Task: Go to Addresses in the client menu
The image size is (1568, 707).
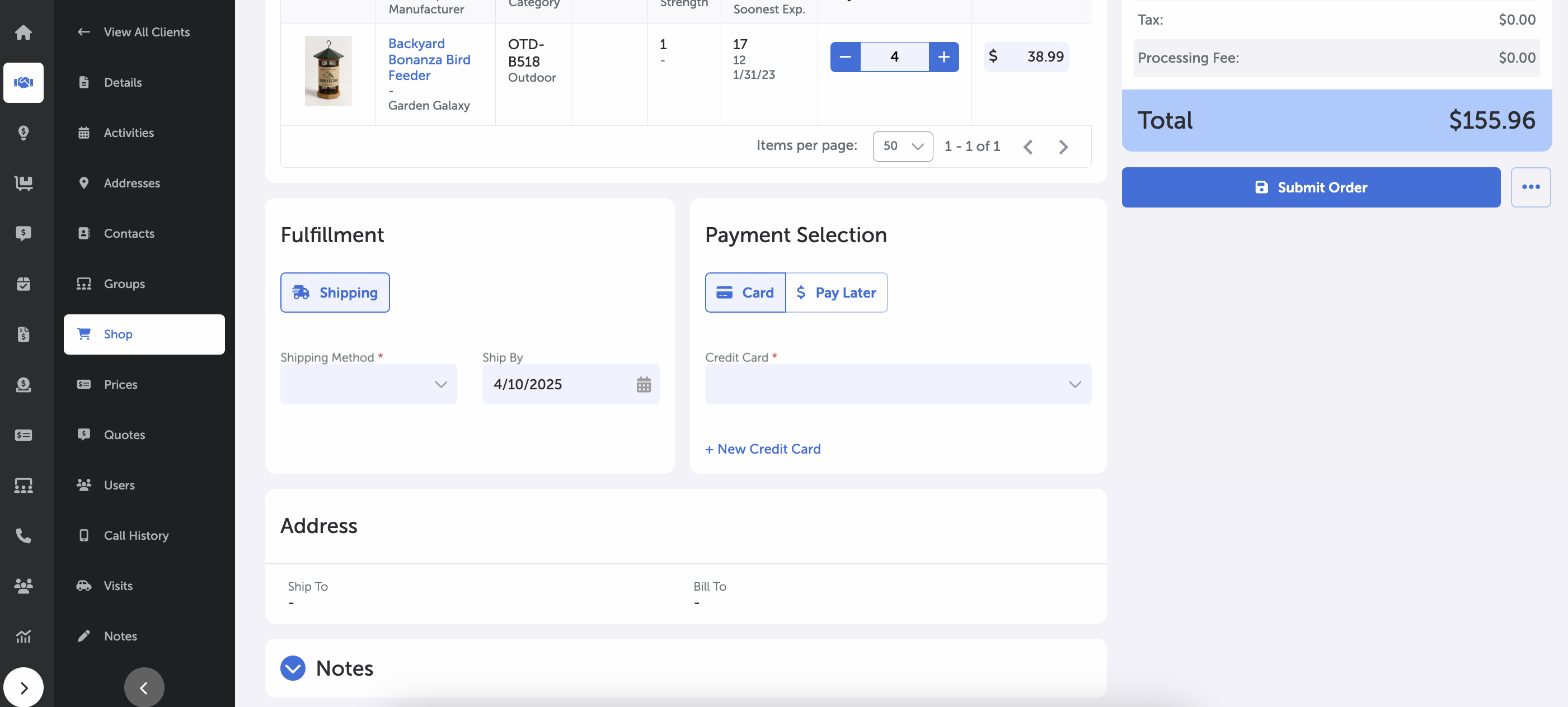Action: coord(132,183)
